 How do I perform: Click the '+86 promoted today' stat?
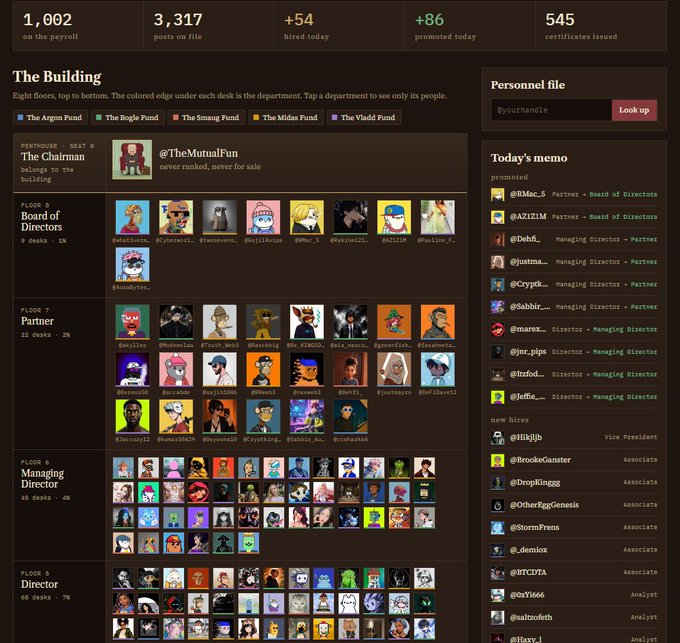(x=470, y=26)
